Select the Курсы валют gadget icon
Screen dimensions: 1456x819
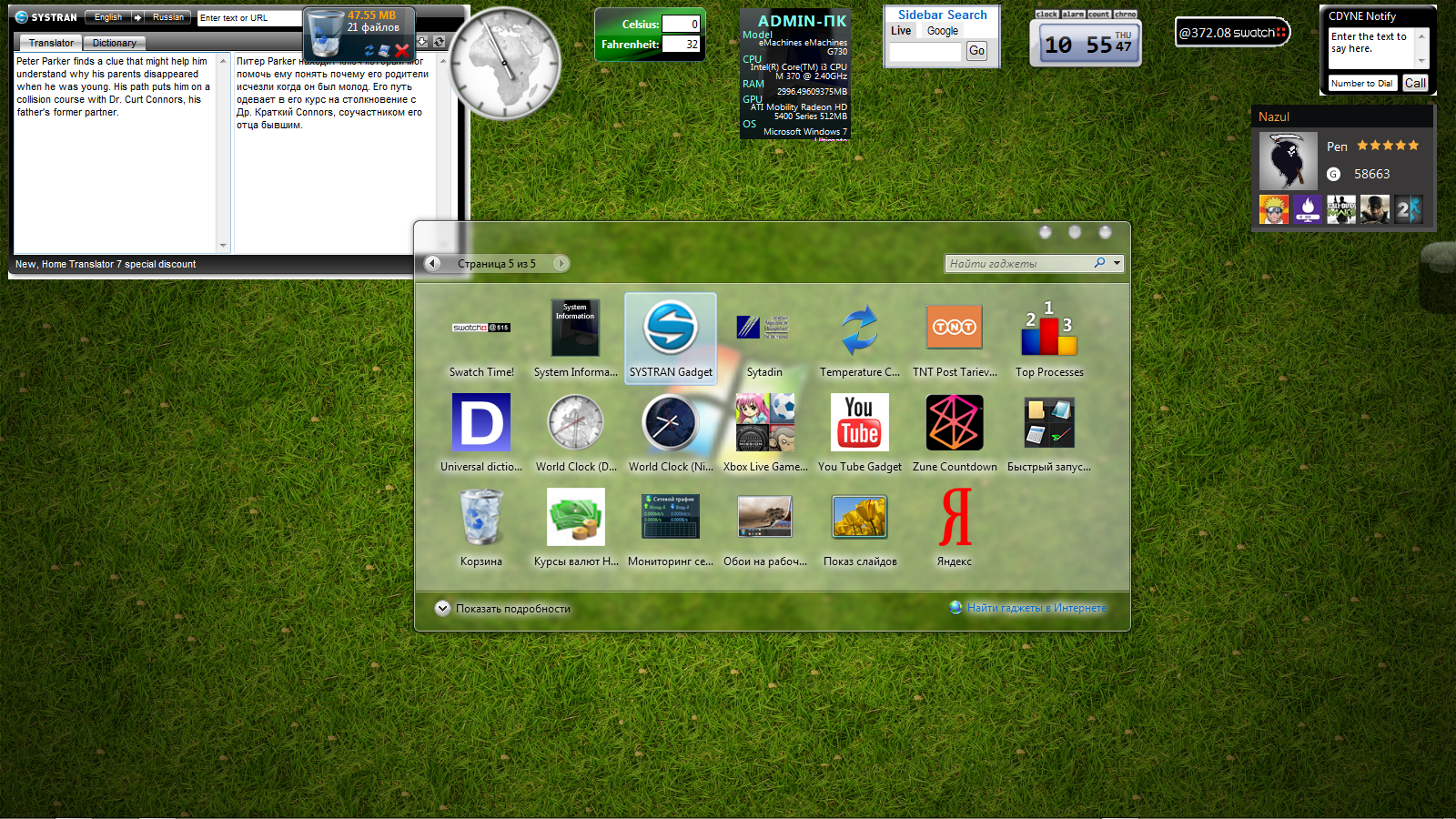point(575,517)
